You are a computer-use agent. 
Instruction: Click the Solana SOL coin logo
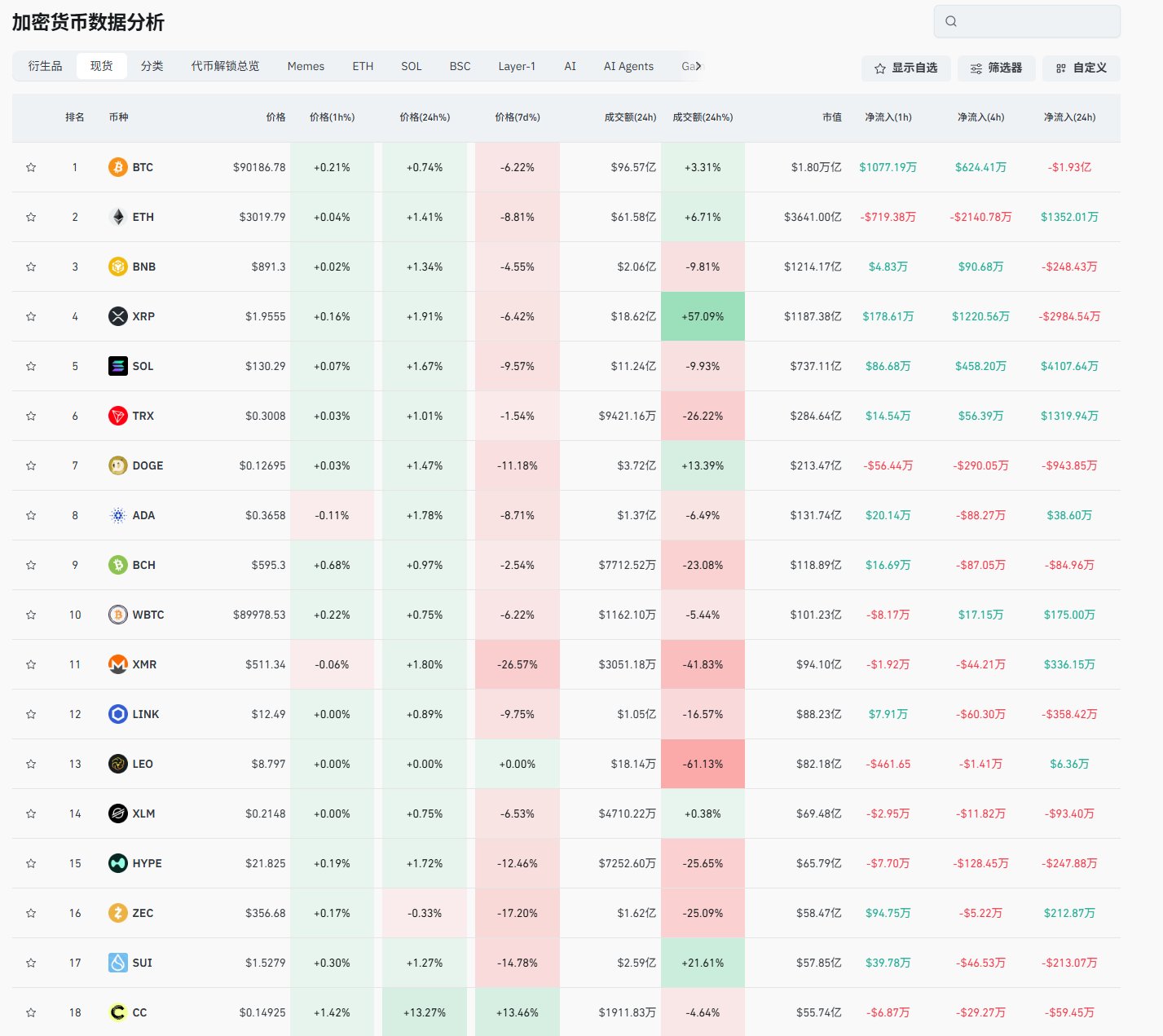(118, 366)
